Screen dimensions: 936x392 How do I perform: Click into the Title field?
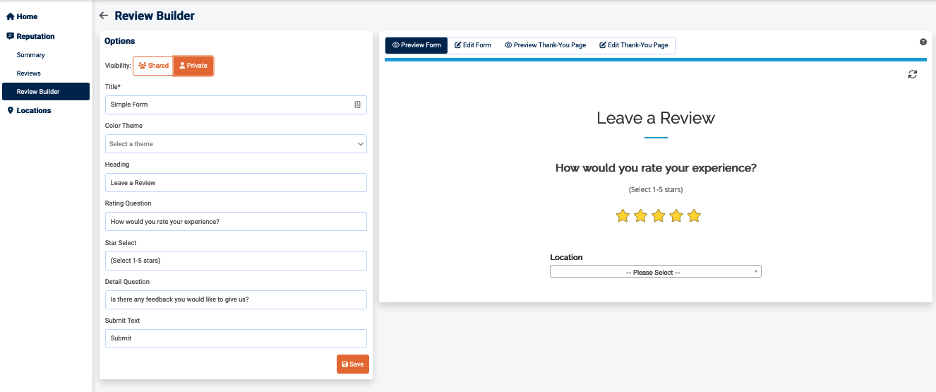pyautogui.click(x=235, y=104)
